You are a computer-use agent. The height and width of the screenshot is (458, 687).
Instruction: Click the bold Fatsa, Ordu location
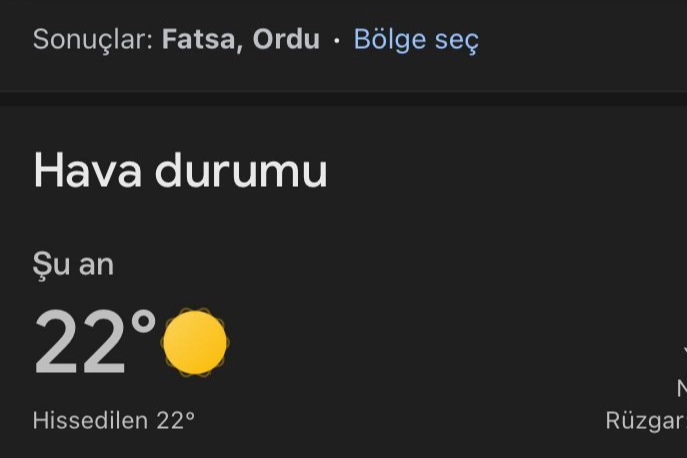241,39
